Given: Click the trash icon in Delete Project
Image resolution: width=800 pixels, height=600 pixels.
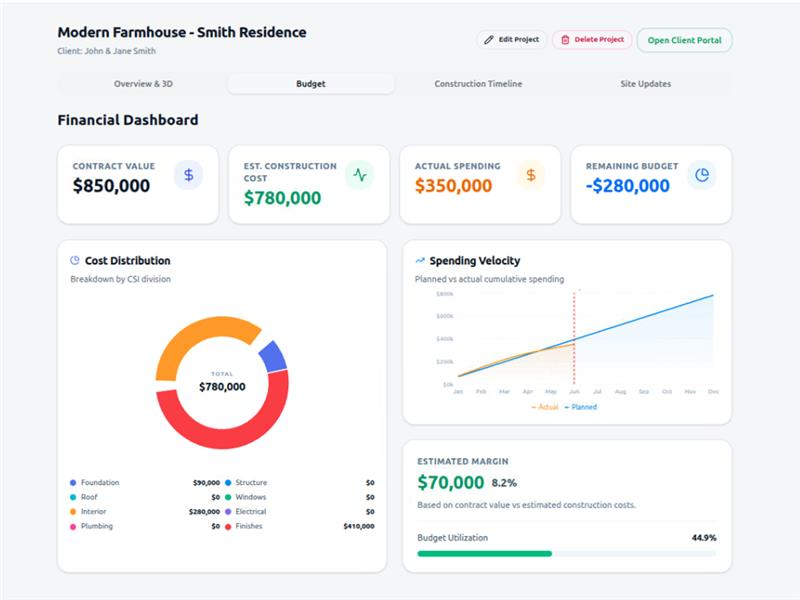Looking at the screenshot, I should tap(565, 40).
